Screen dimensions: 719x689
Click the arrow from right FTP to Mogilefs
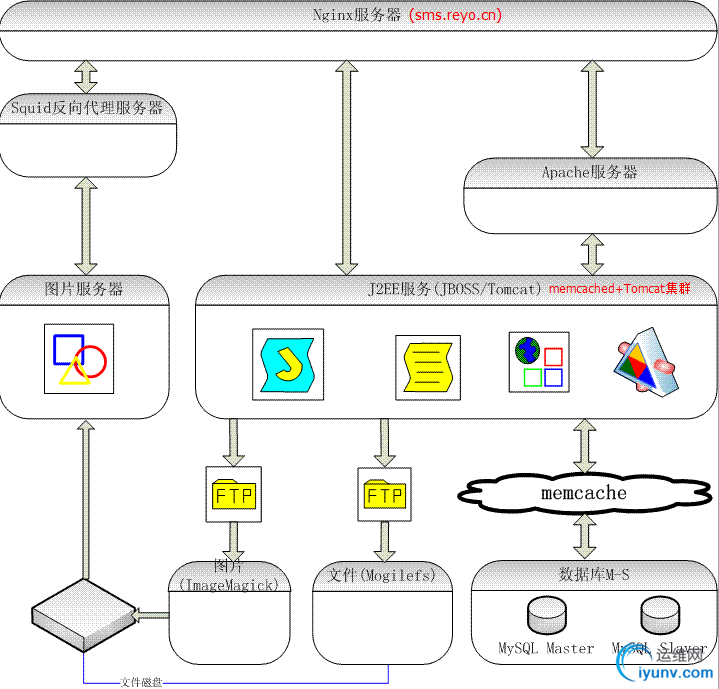(x=385, y=542)
